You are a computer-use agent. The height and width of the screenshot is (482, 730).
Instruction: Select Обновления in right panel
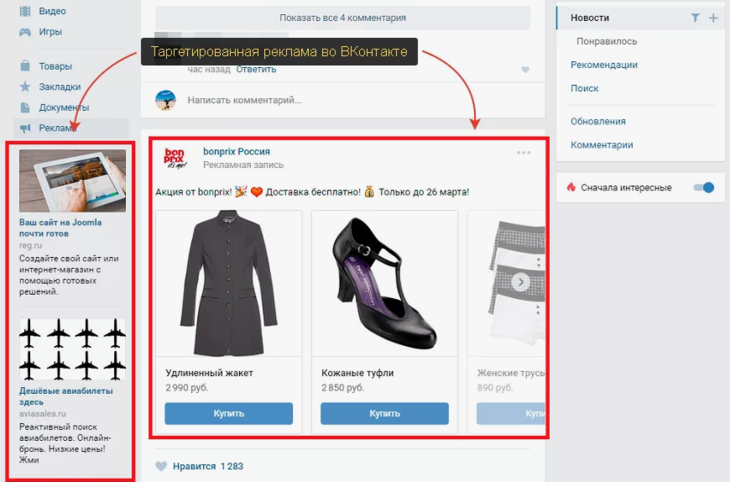tap(598, 122)
